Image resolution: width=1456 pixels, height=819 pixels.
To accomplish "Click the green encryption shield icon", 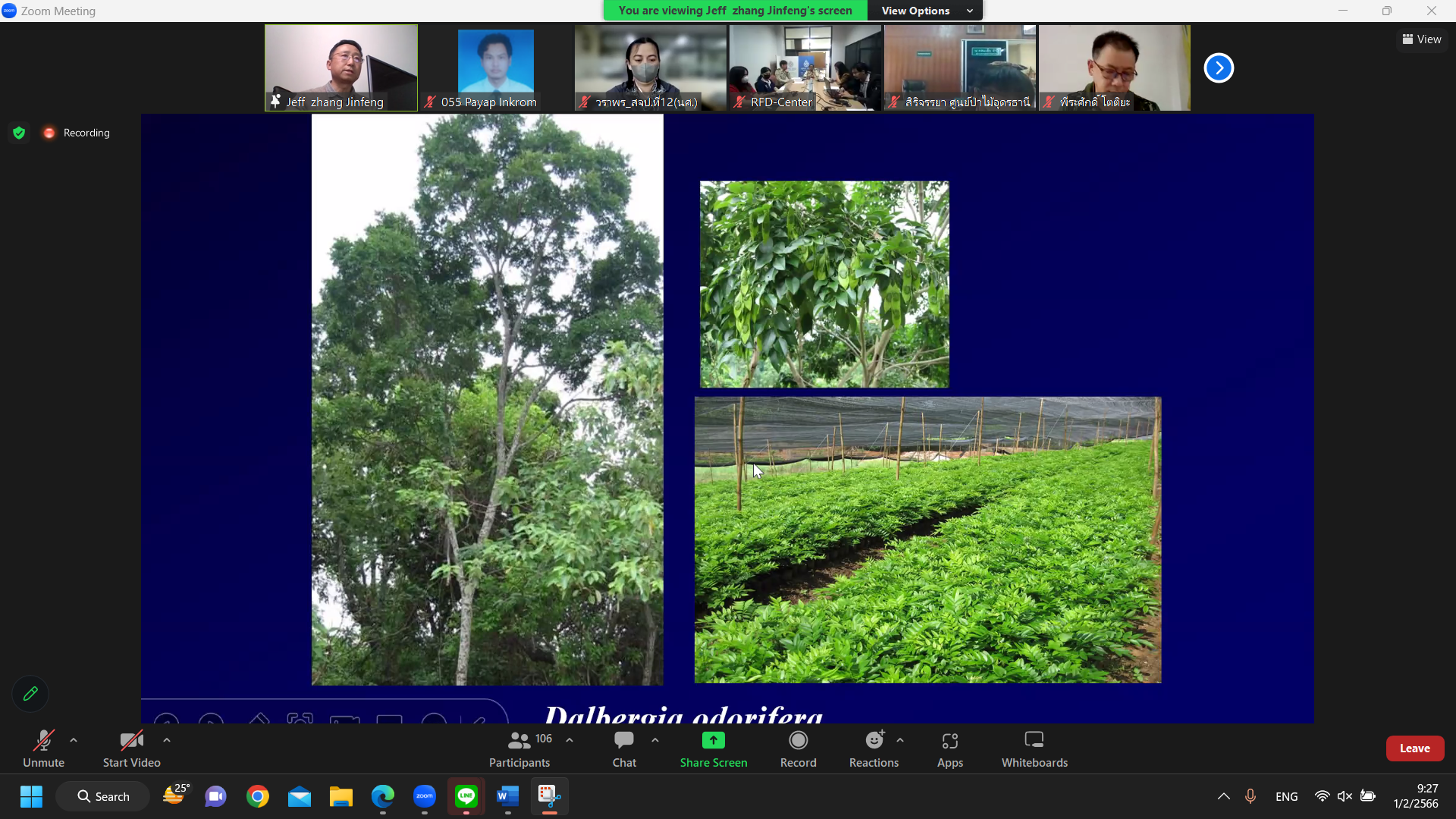I will (19, 133).
